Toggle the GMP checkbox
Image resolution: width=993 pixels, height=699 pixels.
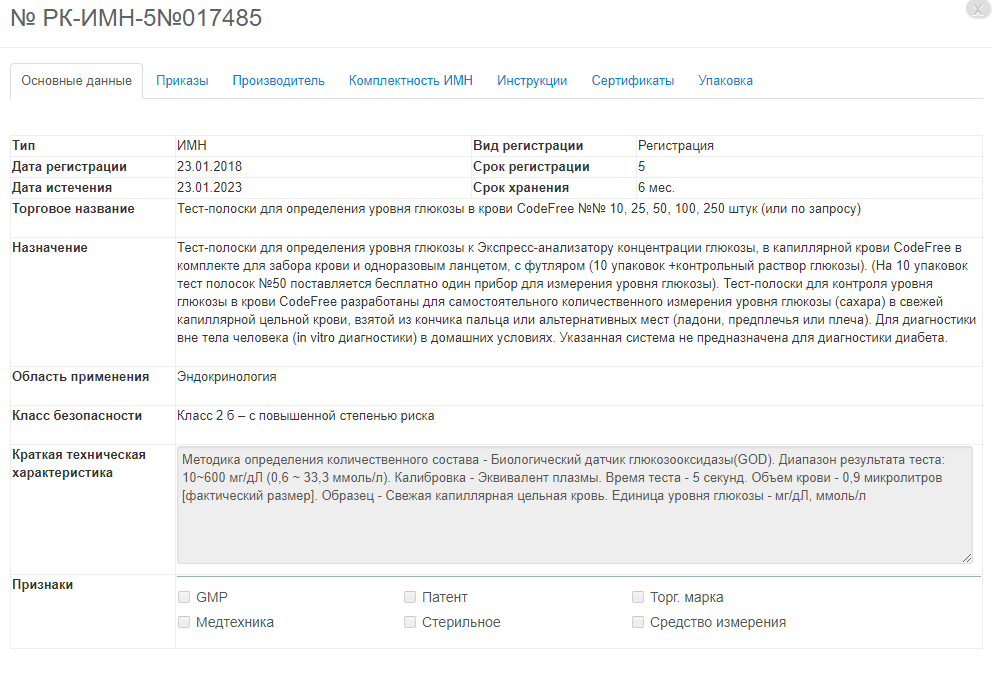click(184, 597)
